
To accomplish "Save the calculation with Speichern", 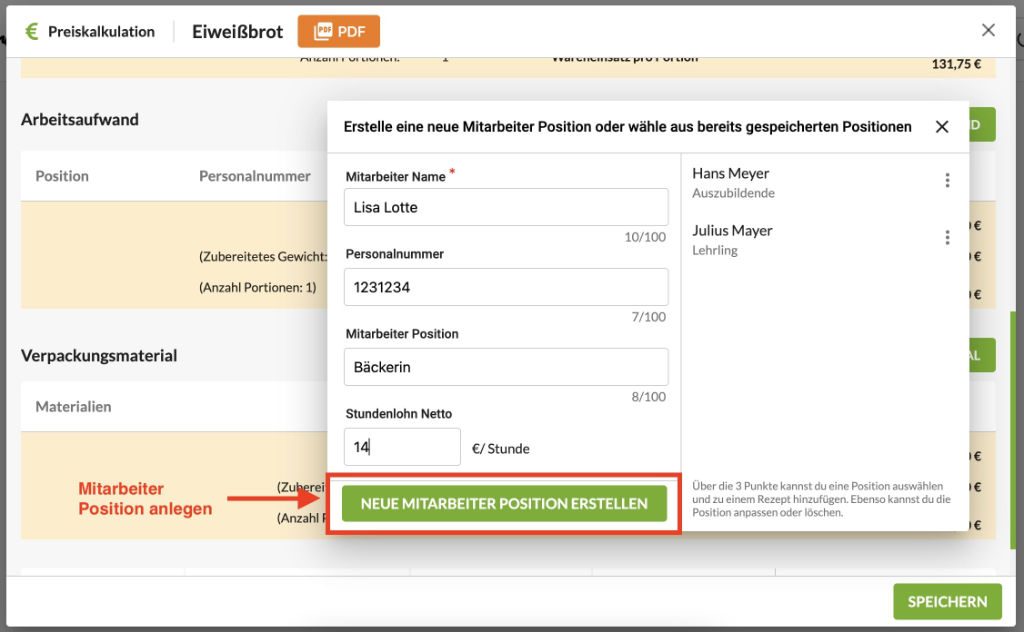I will [946, 601].
